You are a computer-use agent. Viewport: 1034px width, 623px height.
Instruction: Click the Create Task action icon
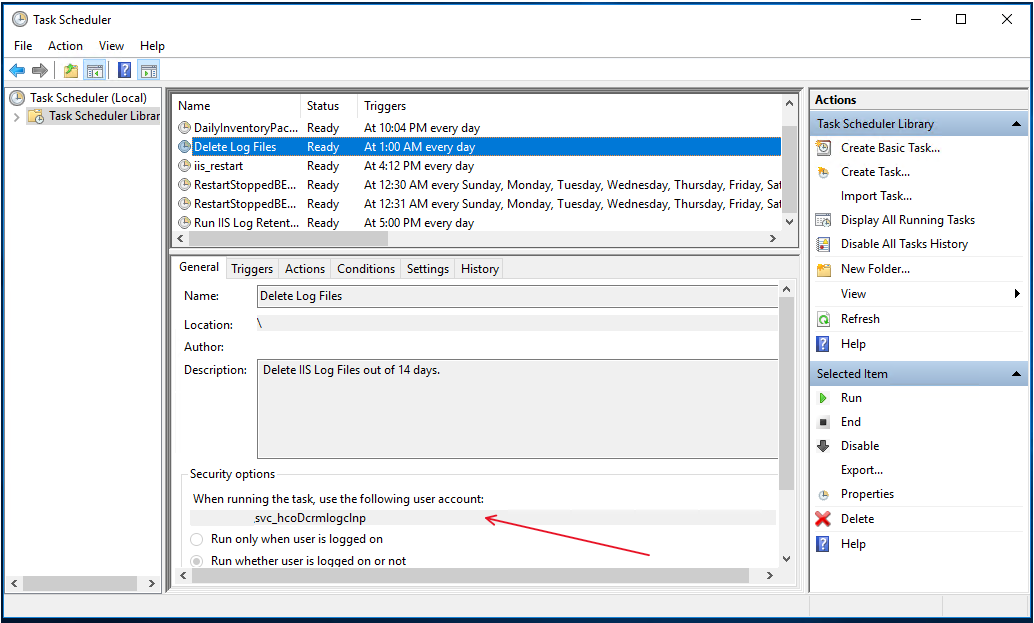[823, 171]
